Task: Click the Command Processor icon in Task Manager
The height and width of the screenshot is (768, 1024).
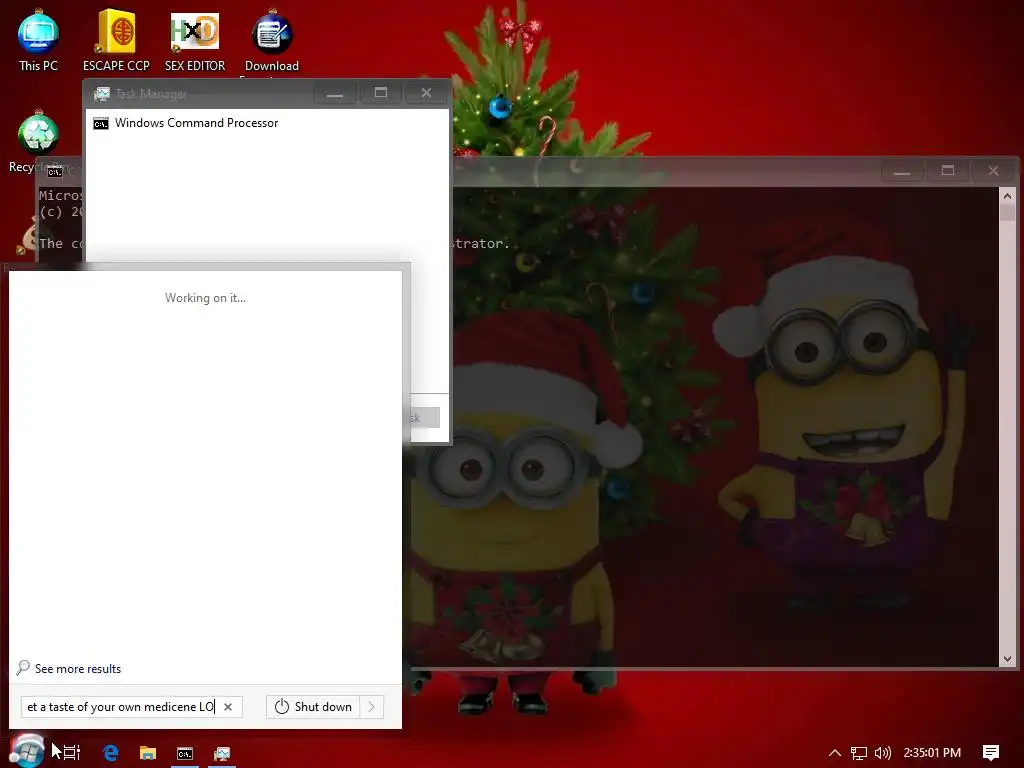Action: (x=101, y=123)
